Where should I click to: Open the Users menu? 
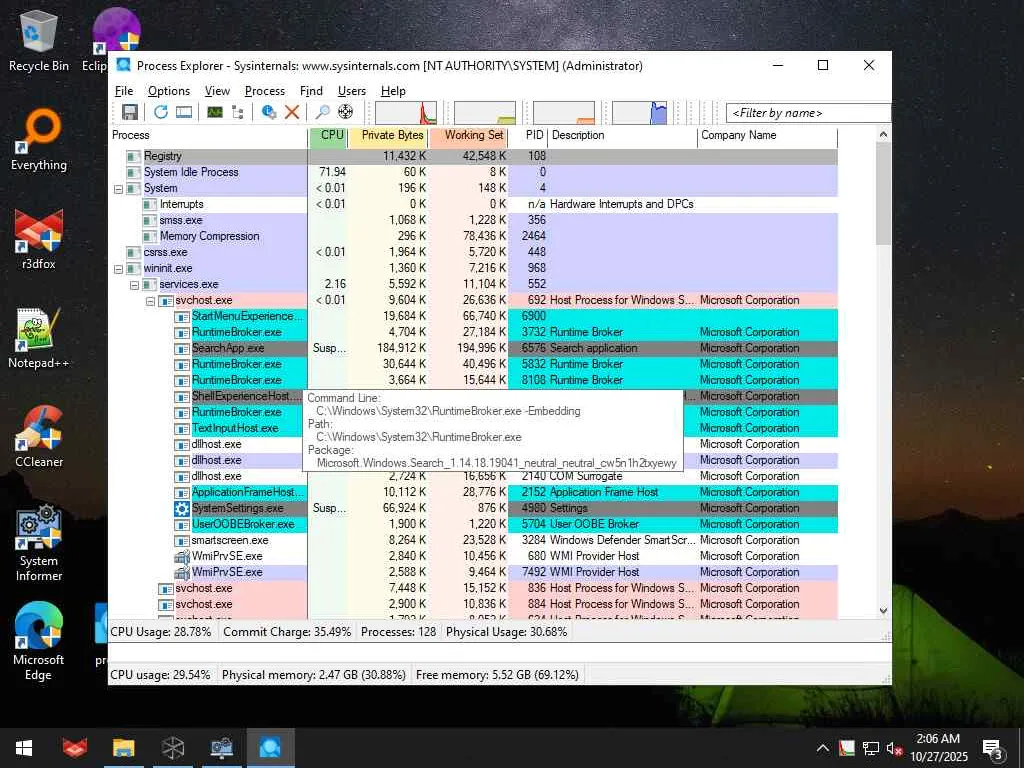[x=351, y=91]
